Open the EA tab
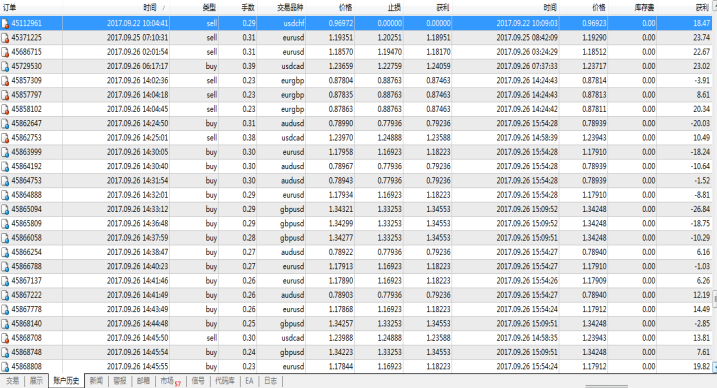The width and height of the screenshot is (717, 388). [249, 381]
